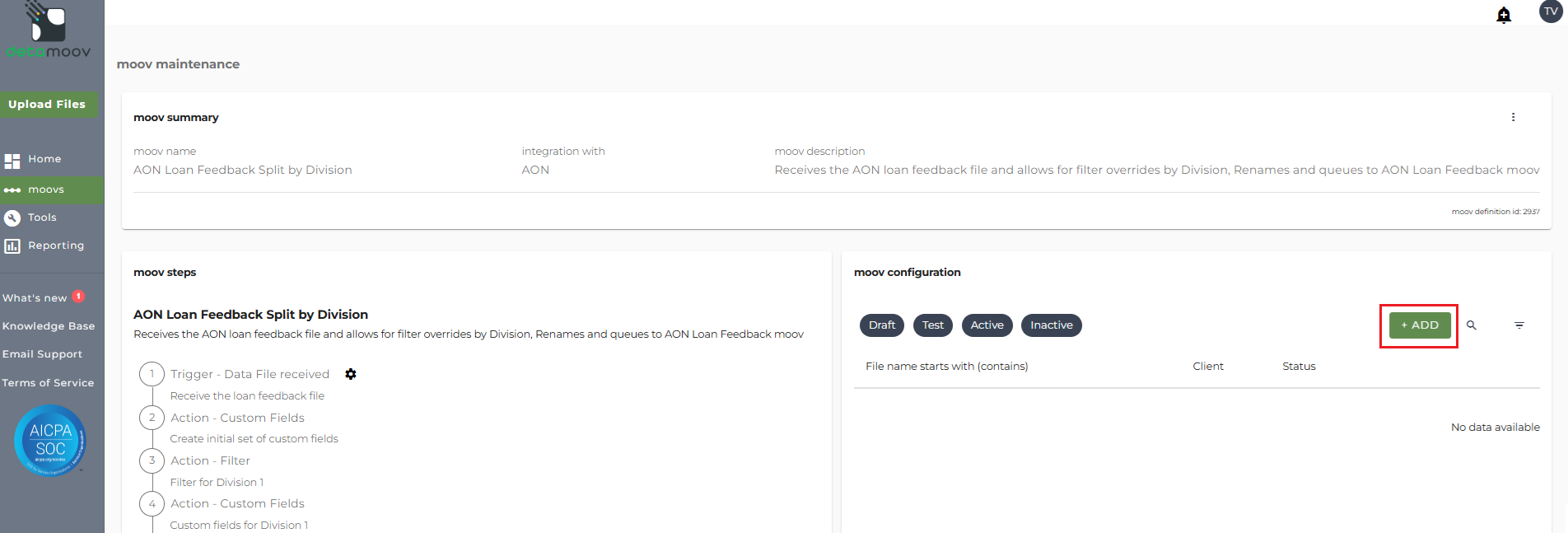The height and width of the screenshot is (533, 1568).
Task: Open moovs in sidebar
Action: pos(46,189)
